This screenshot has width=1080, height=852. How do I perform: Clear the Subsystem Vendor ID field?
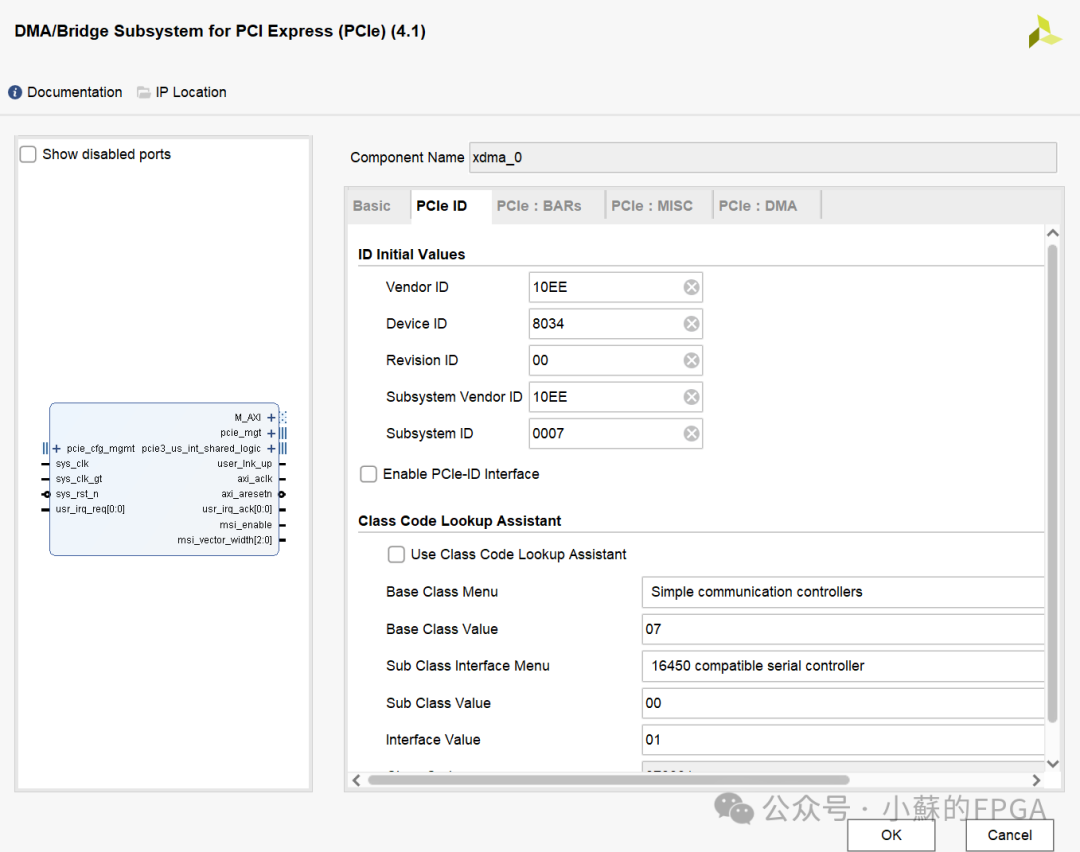[692, 397]
